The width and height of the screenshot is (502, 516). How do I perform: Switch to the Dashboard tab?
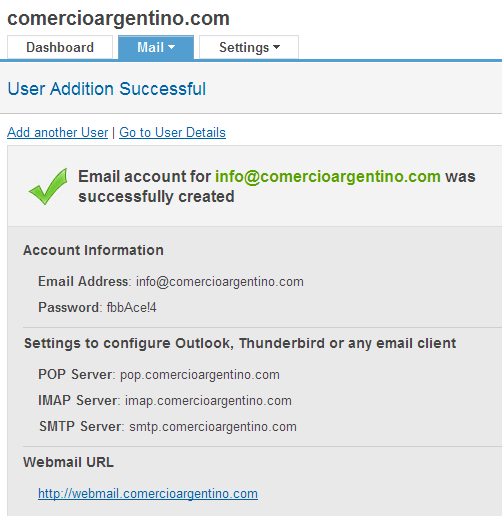click(60, 47)
